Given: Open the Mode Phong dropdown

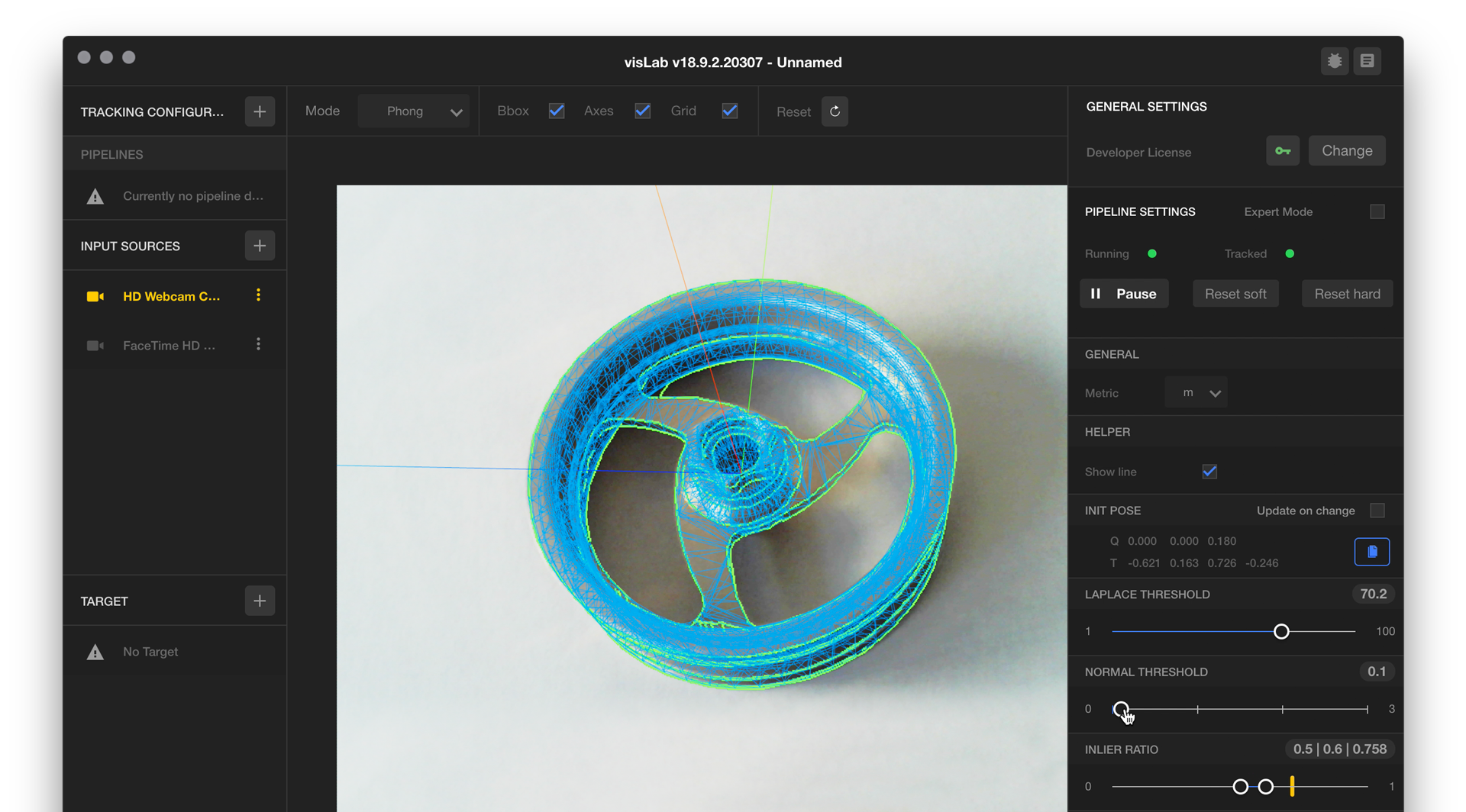Looking at the screenshot, I should click(414, 111).
